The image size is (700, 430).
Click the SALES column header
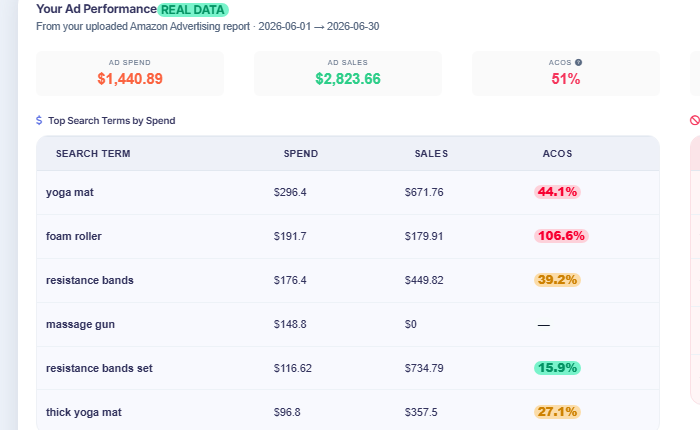pyautogui.click(x=431, y=154)
